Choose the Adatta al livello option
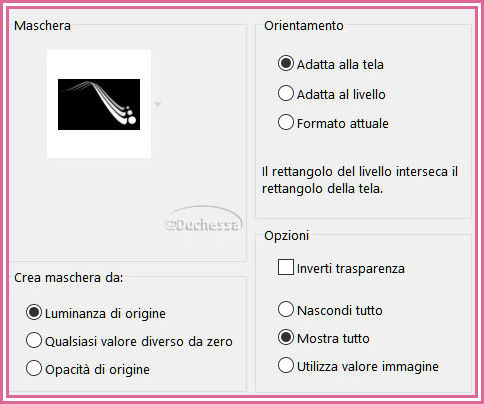Image resolution: width=484 pixels, height=404 pixels. tap(286, 93)
